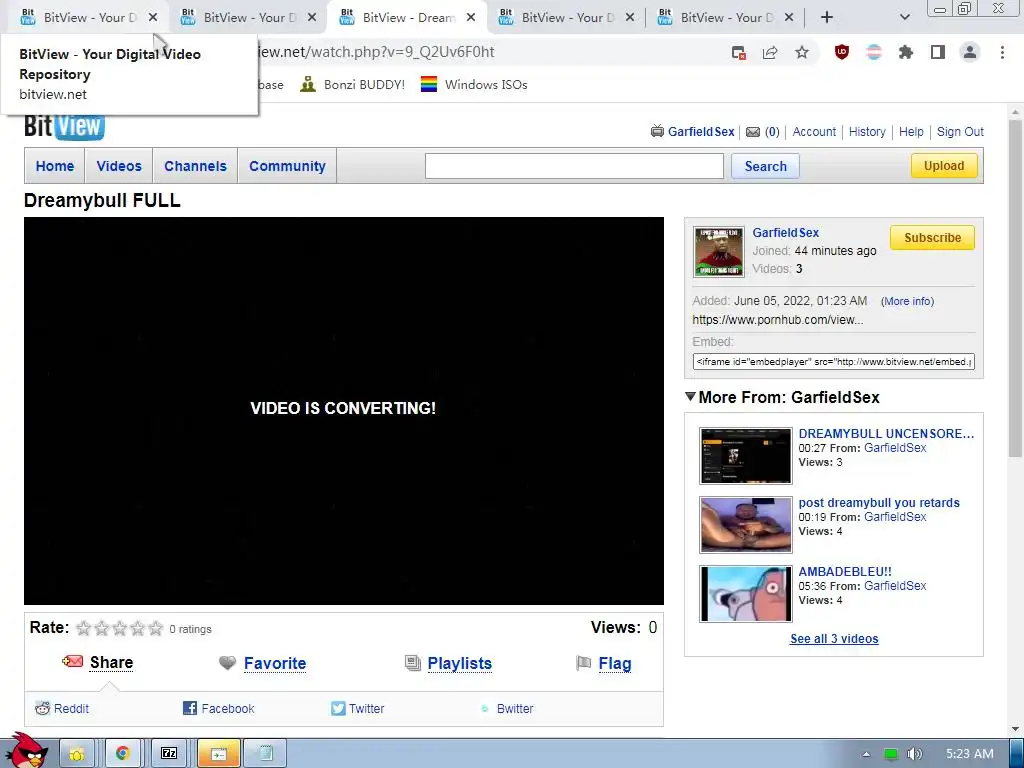Viewport: 1024px width, 768px height.
Task: Click See all 3 videos
Action: tap(834, 639)
